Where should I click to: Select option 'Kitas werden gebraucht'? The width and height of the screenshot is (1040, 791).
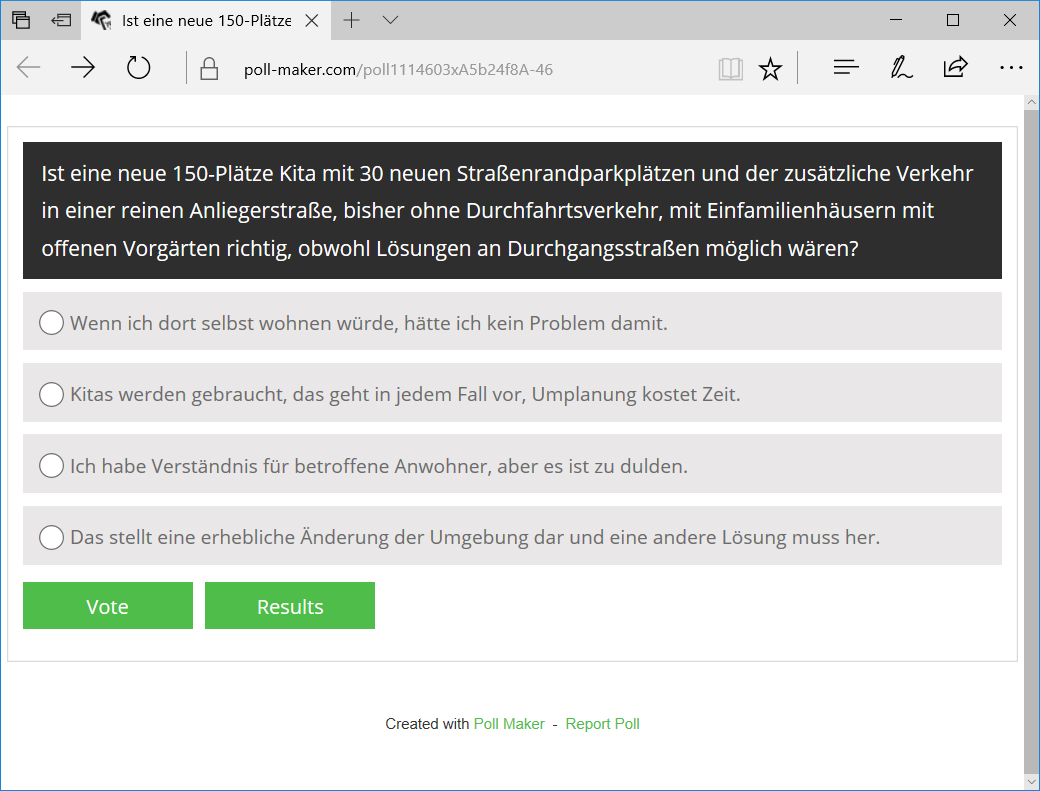coord(51,394)
